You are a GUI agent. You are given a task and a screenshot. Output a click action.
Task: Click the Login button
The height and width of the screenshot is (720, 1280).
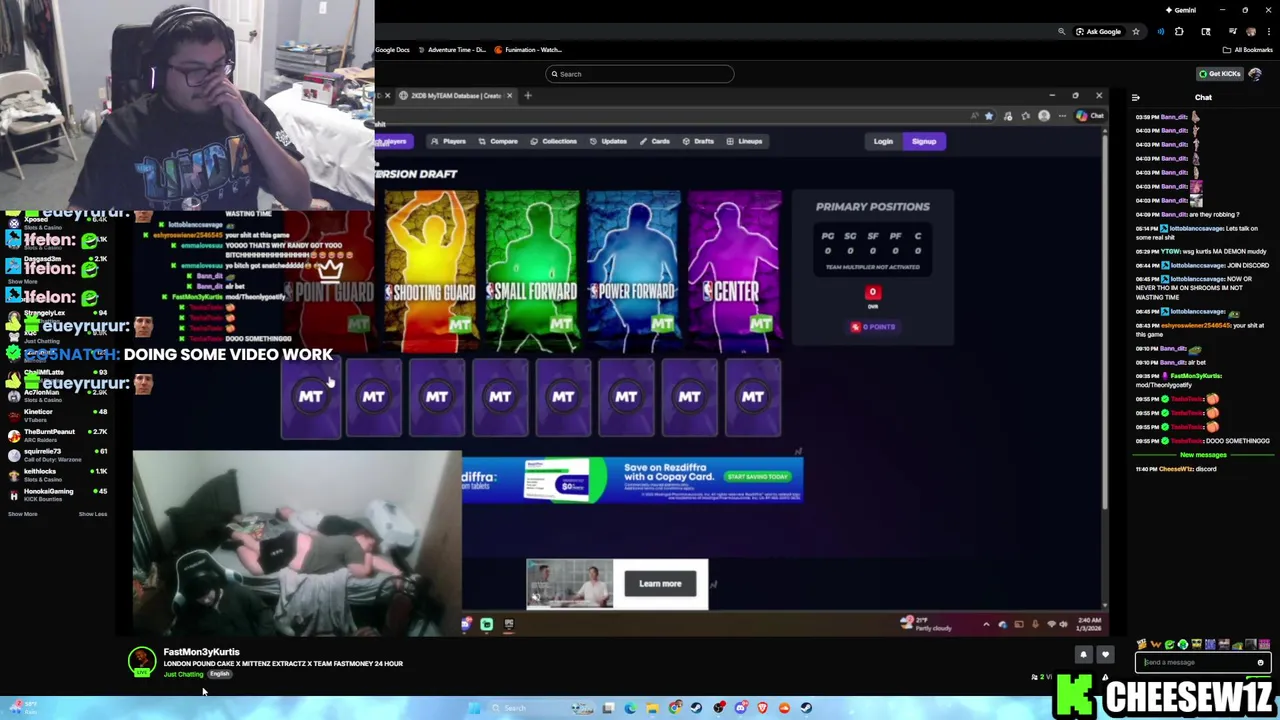(x=883, y=141)
